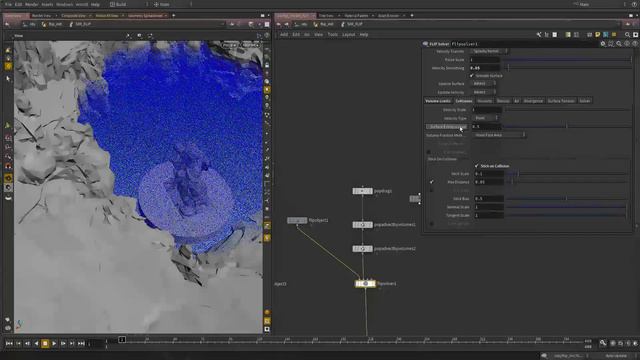
Task: Click the current frame marker on timeline
Action: [122, 340]
